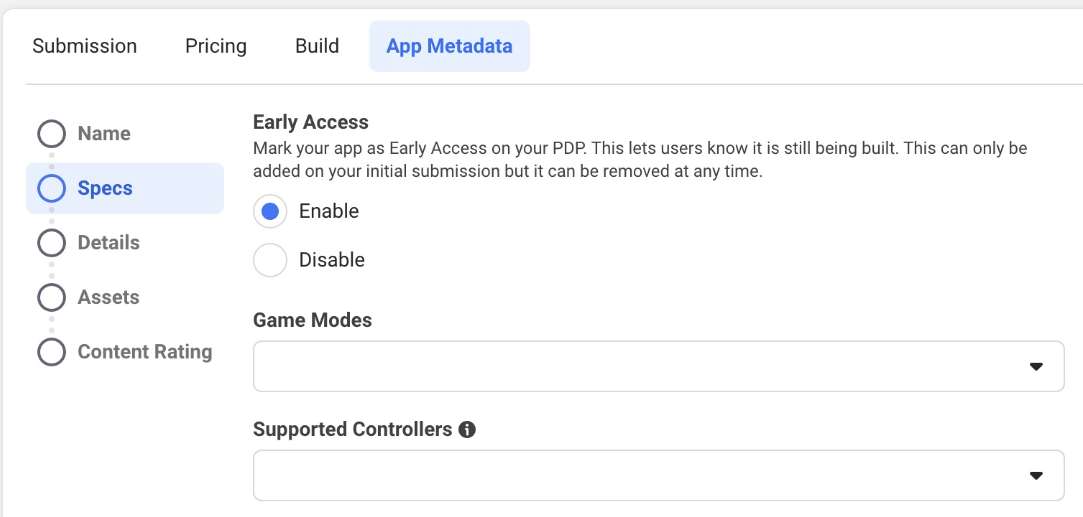This screenshot has height=517, width=1083.
Task: Click the circle step icon next to Assets
Action: click(x=52, y=297)
